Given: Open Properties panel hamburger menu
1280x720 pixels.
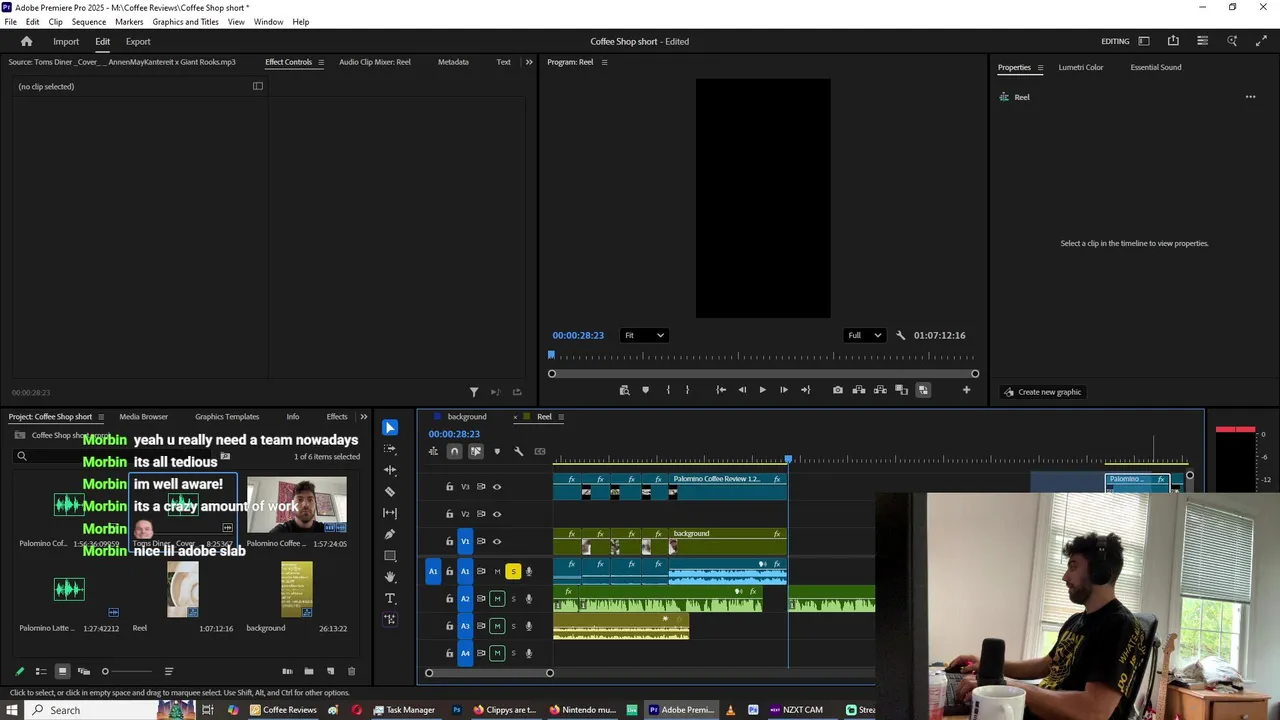Looking at the screenshot, I should coord(1040,67).
